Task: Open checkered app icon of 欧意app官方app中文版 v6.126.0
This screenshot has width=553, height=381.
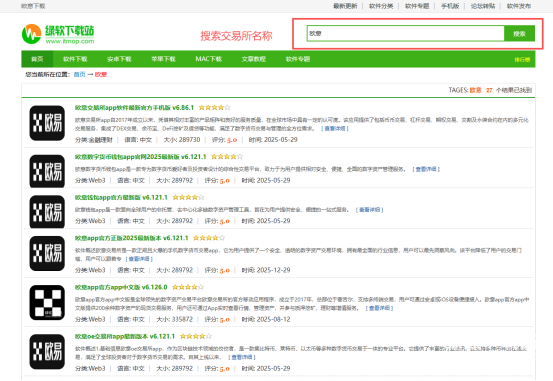Action: pyautogui.click(x=47, y=302)
